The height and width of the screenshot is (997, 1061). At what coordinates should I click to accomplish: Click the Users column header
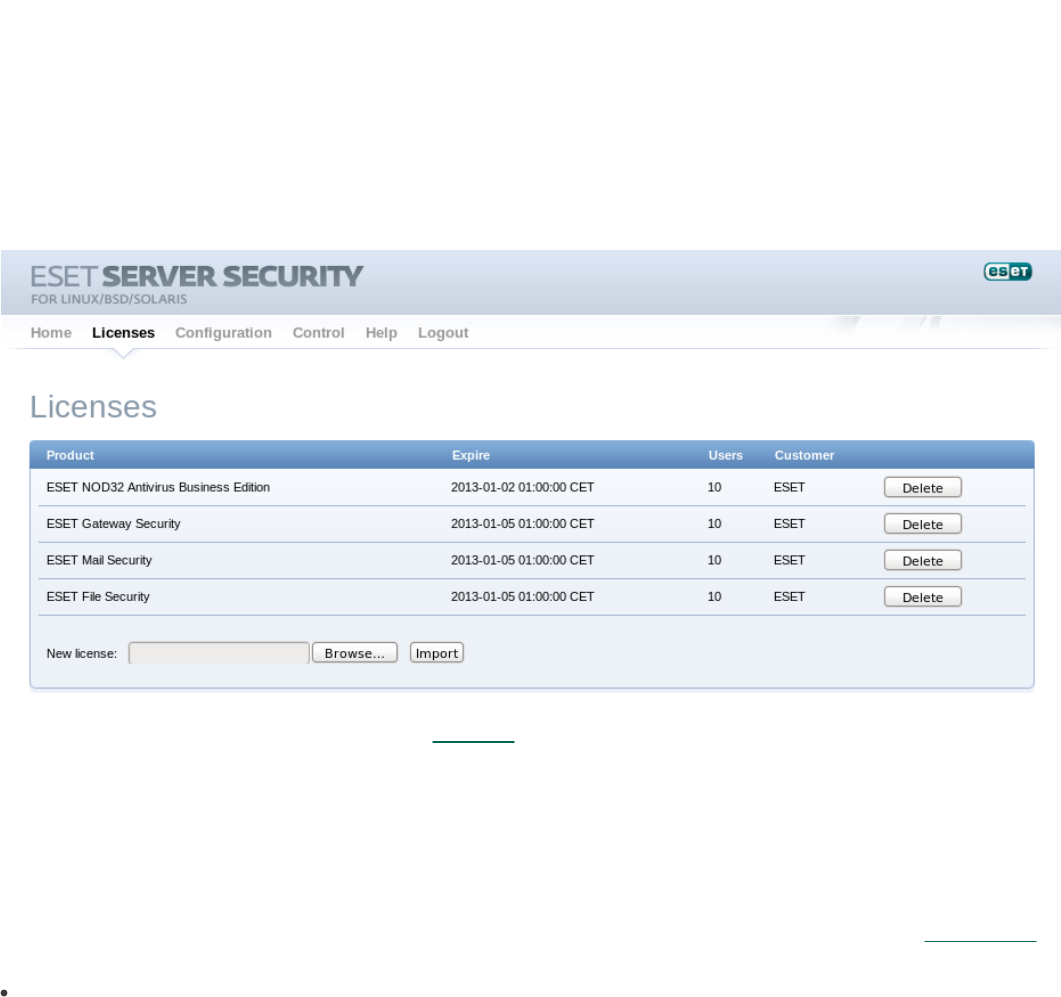tap(725, 455)
